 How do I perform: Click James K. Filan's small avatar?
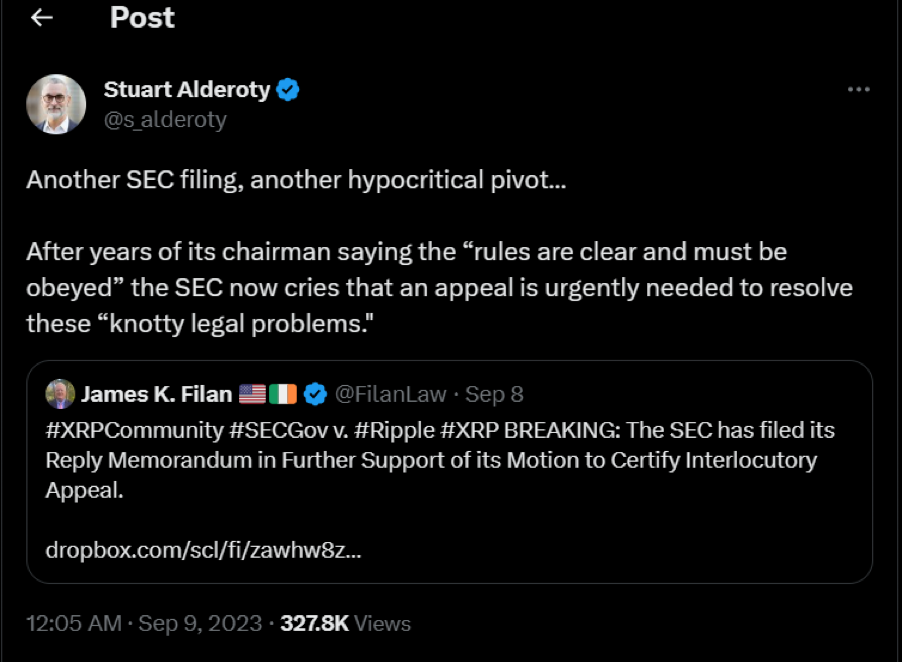[60, 394]
